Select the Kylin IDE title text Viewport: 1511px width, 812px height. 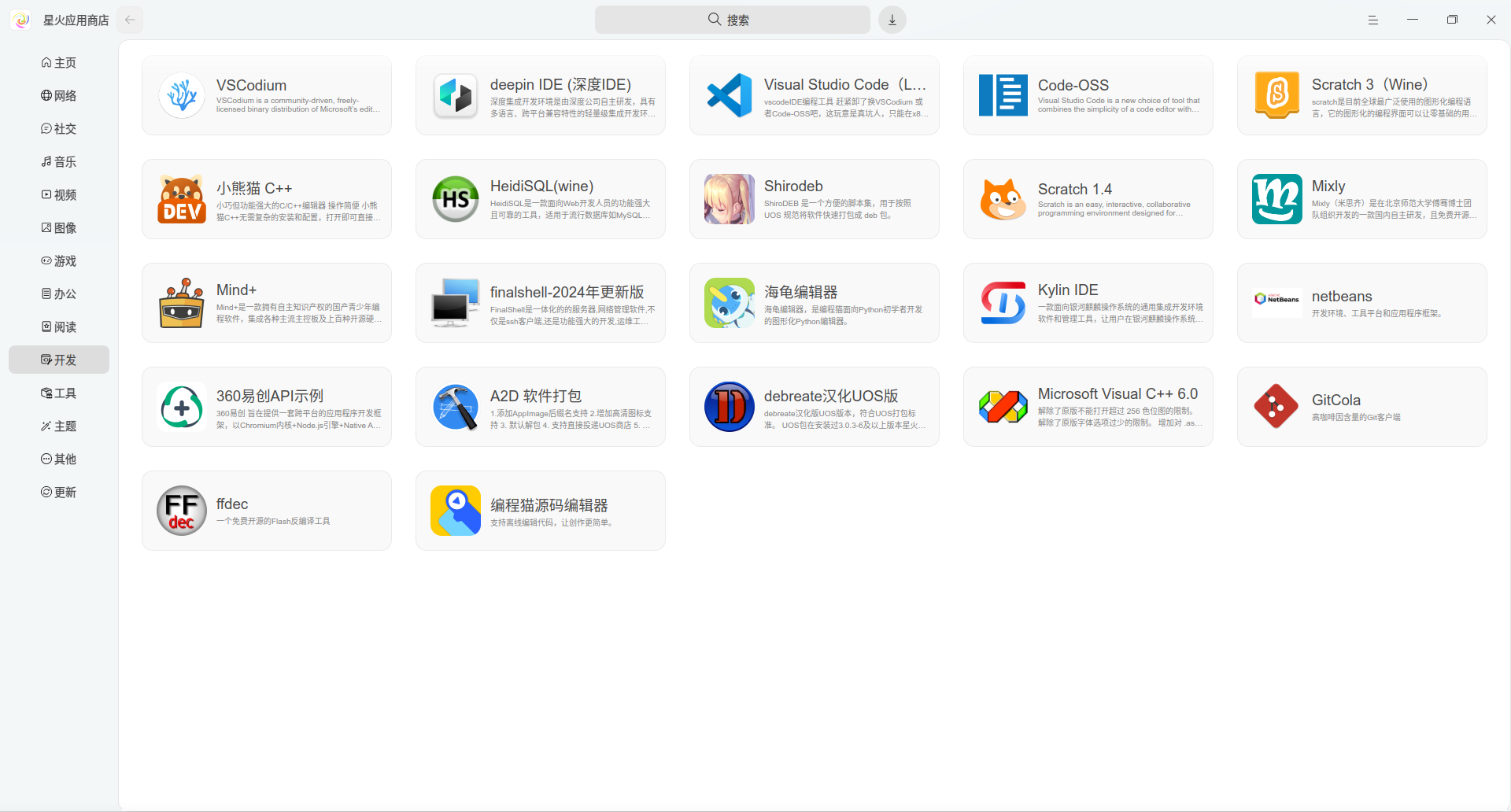tap(1068, 290)
